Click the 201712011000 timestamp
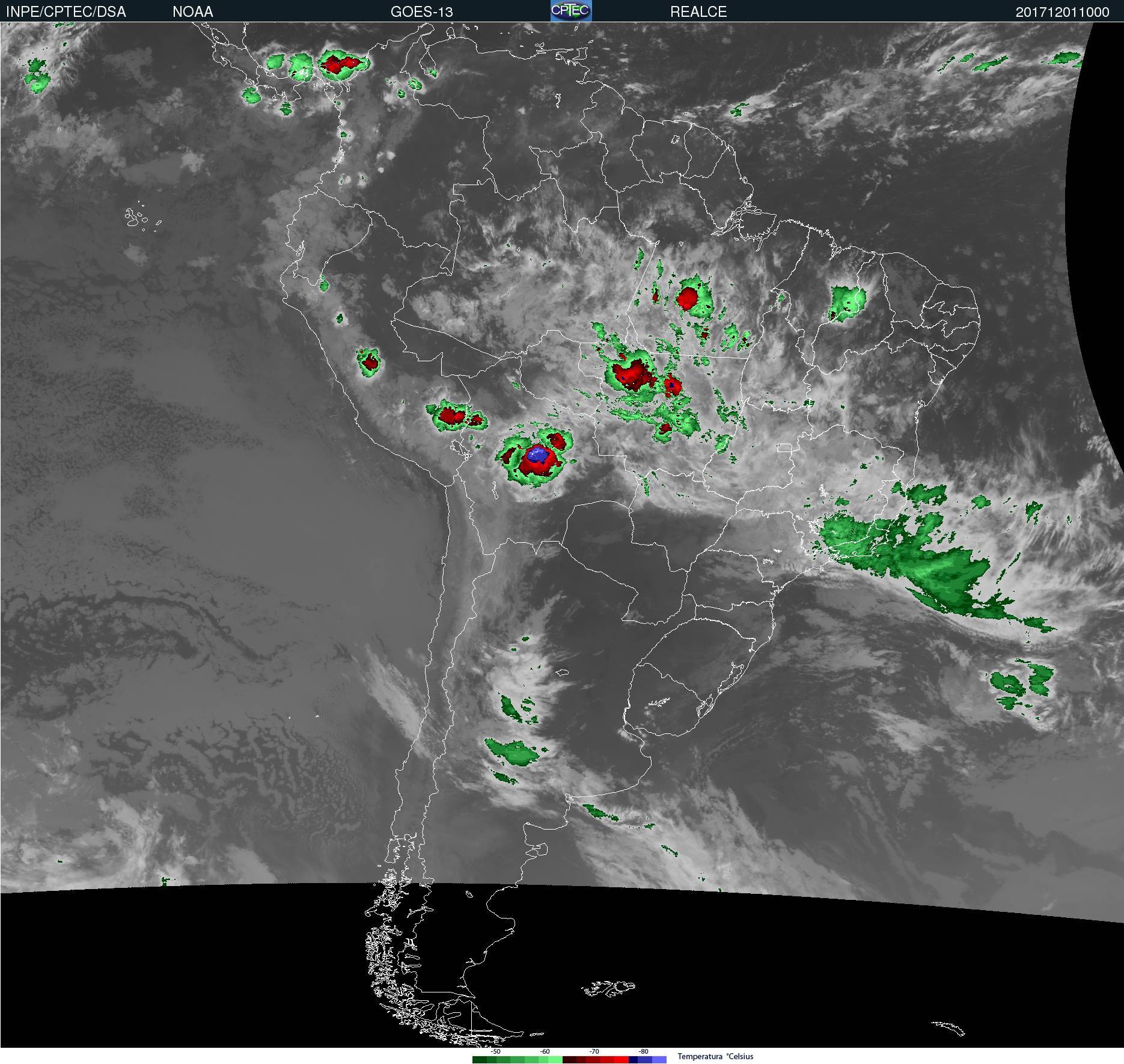The height and width of the screenshot is (1064, 1124). point(1063,12)
